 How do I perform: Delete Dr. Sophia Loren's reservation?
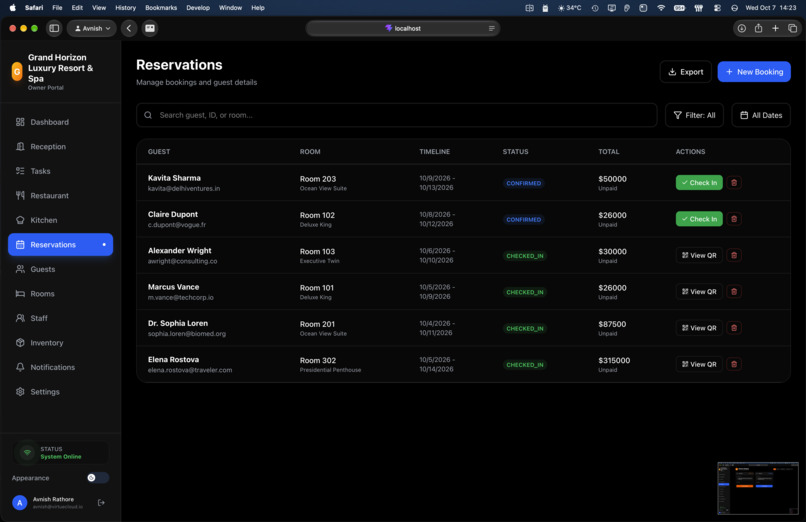(734, 328)
